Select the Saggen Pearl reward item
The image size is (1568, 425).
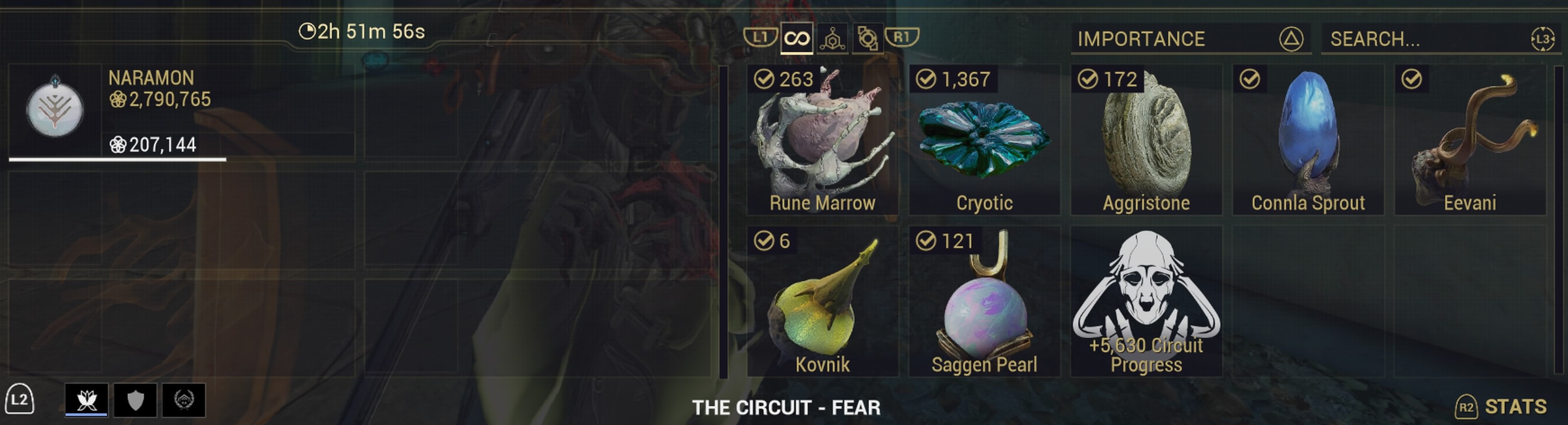tap(984, 301)
